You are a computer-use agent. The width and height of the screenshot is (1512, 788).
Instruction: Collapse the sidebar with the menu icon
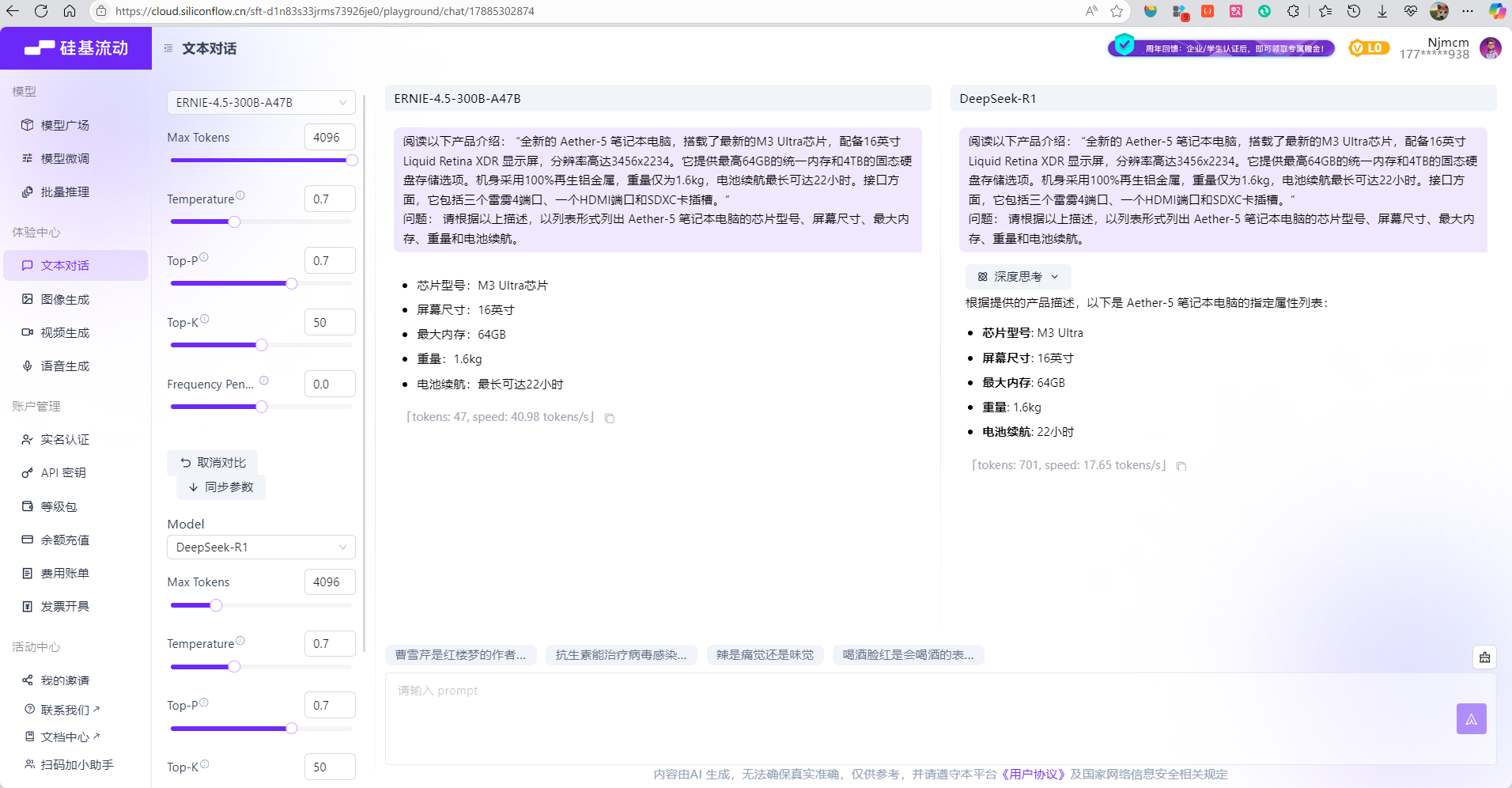pyautogui.click(x=168, y=48)
